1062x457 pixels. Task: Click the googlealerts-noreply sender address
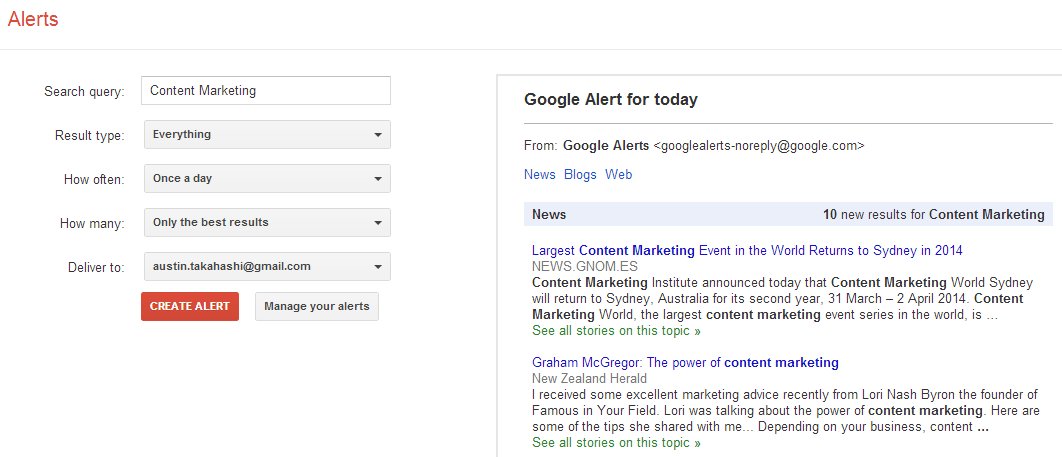tap(758, 145)
